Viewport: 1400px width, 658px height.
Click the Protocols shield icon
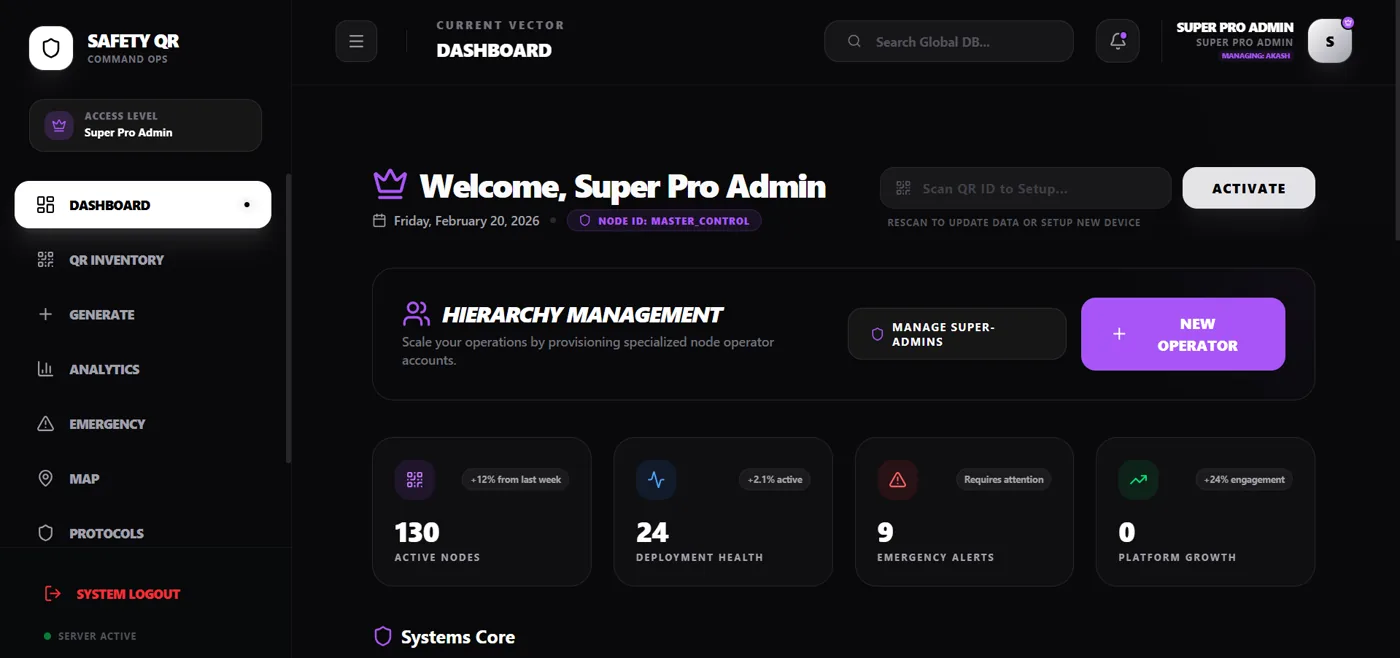coord(46,533)
